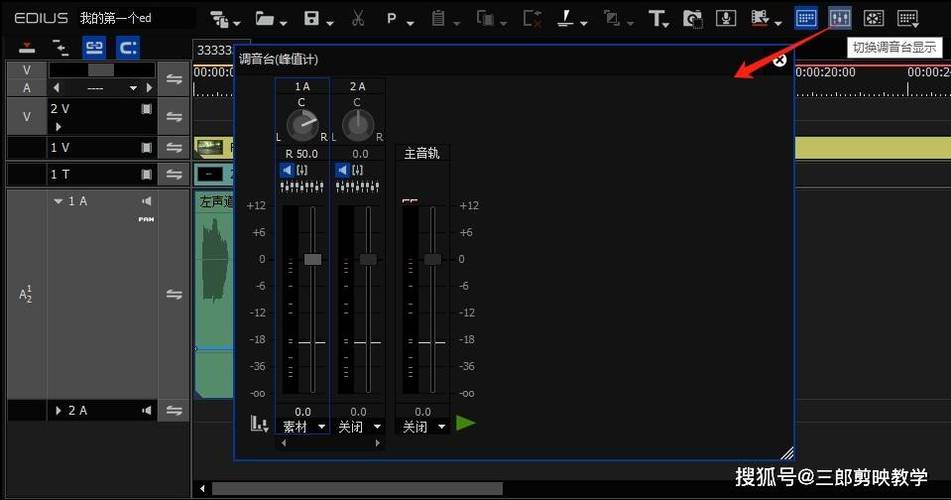Click the ripple mode icon

click(60, 47)
